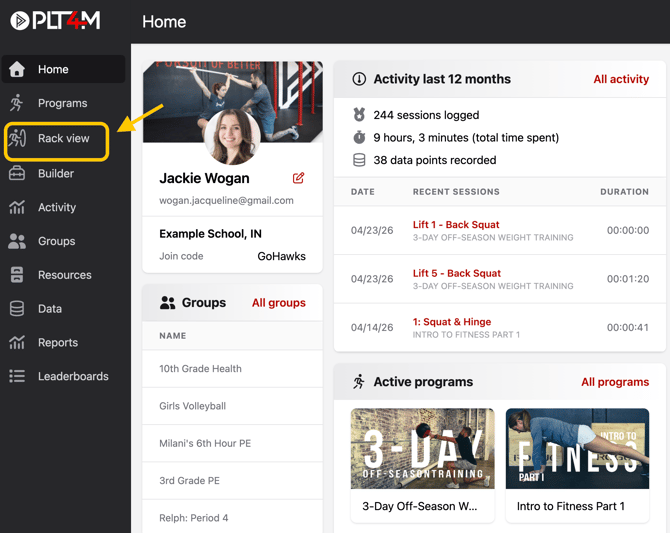Open the Programs menu item
This screenshot has width=670, height=533.
point(64,103)
